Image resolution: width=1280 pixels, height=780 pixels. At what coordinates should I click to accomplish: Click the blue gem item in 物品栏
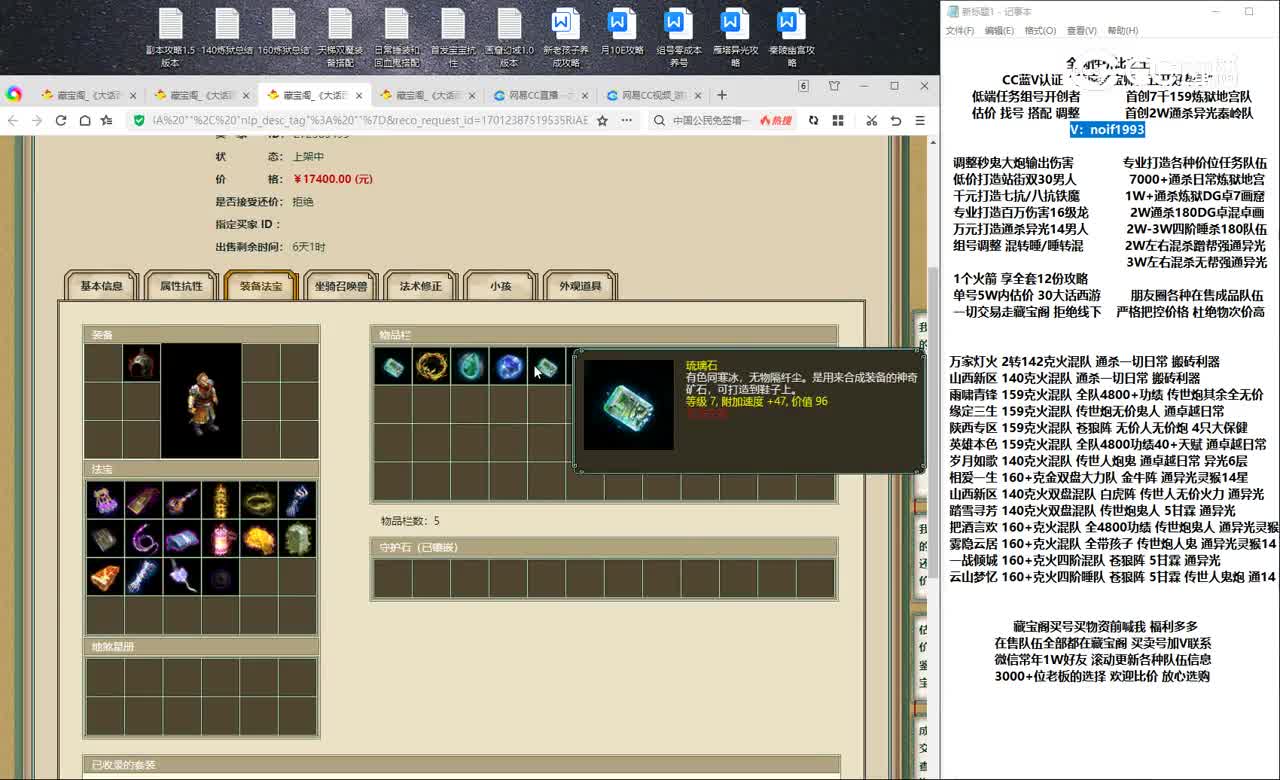pos(508,366)
